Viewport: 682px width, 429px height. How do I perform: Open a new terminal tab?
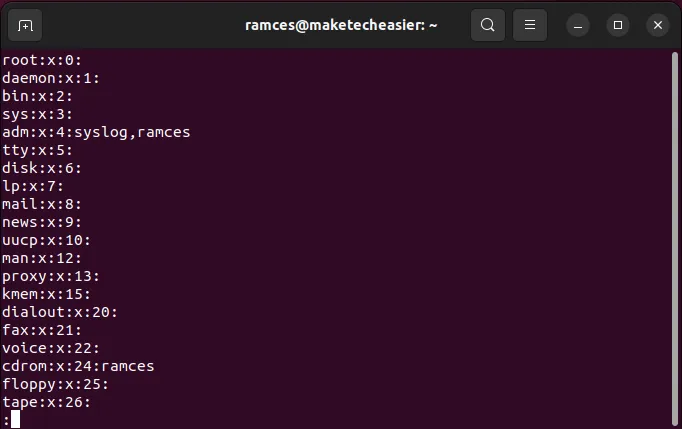pyautogui.click(x=25, y=25)
